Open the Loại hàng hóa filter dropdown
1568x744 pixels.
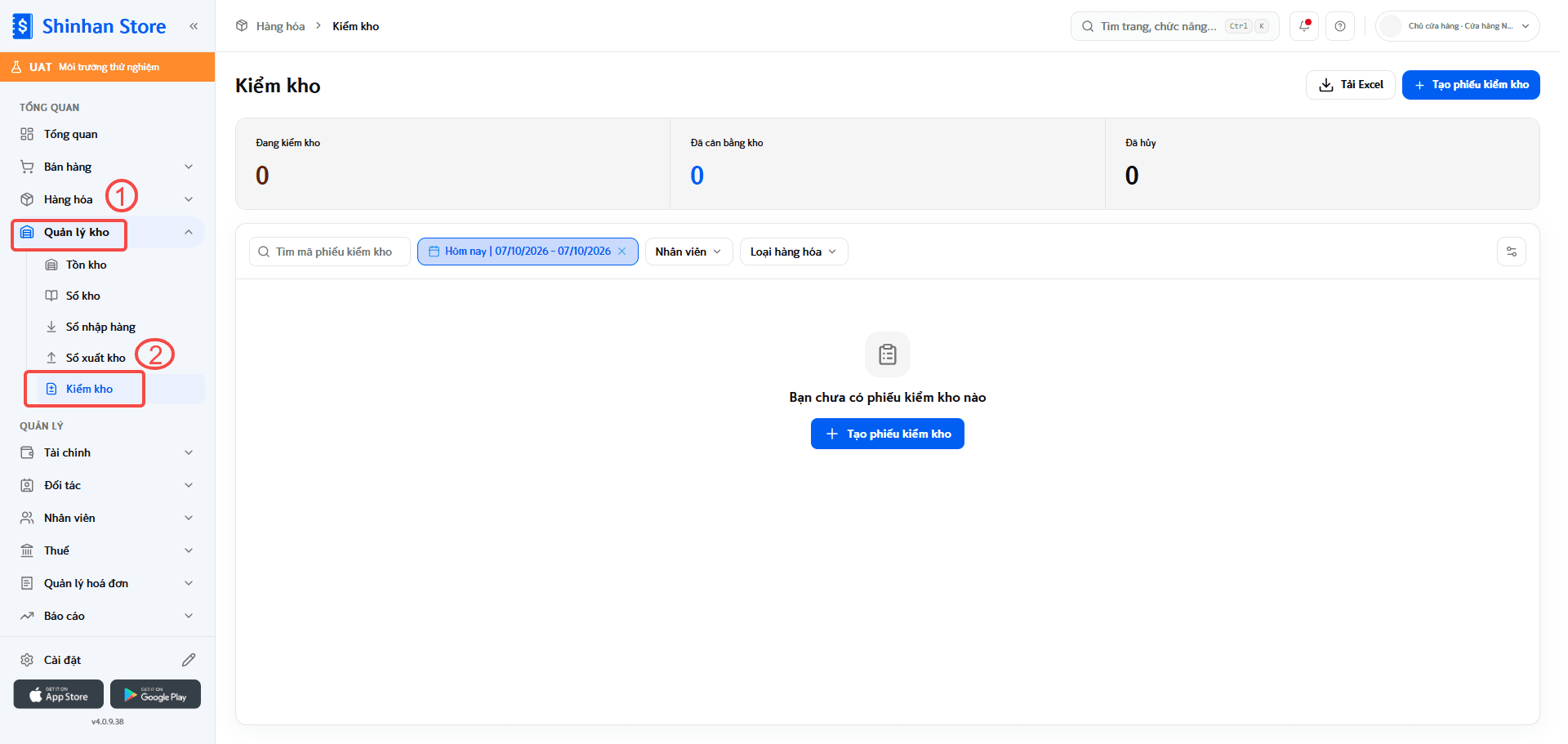pos(794,252)
